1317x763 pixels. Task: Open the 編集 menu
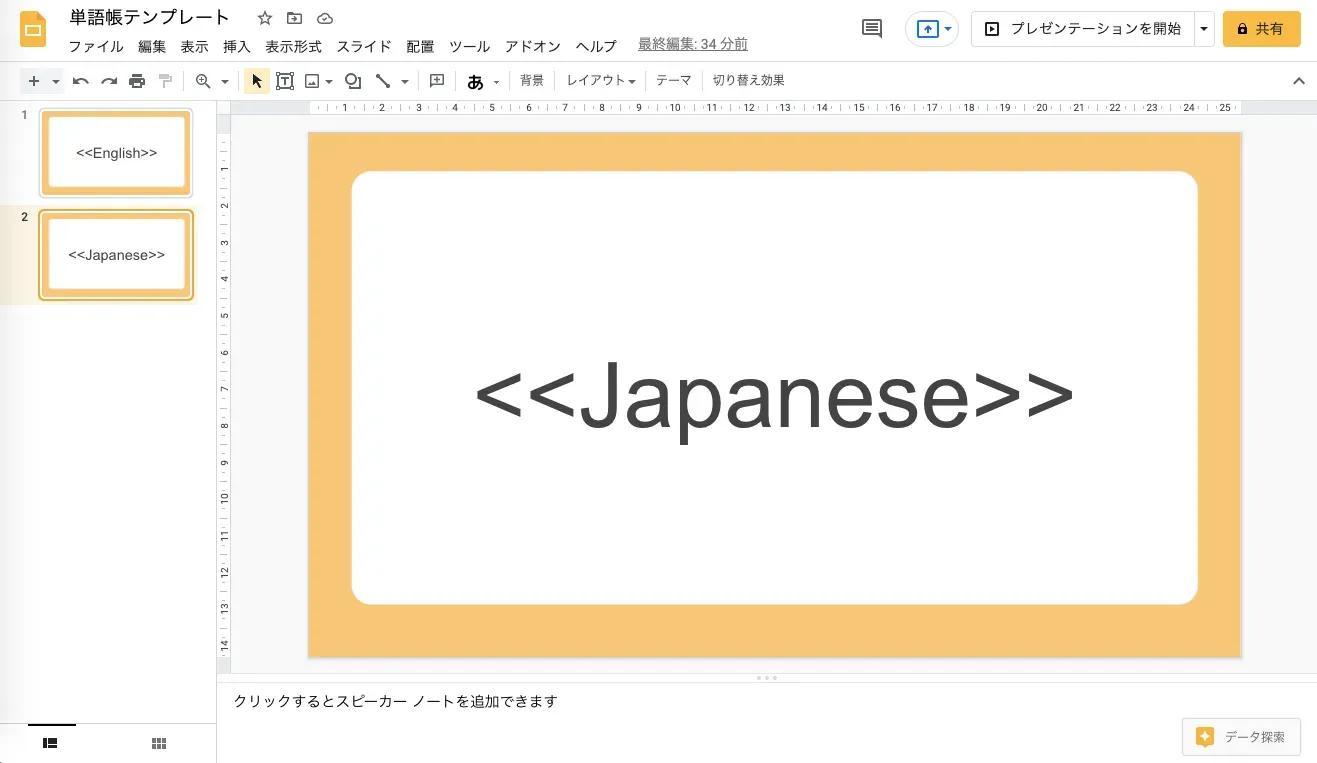152,46
